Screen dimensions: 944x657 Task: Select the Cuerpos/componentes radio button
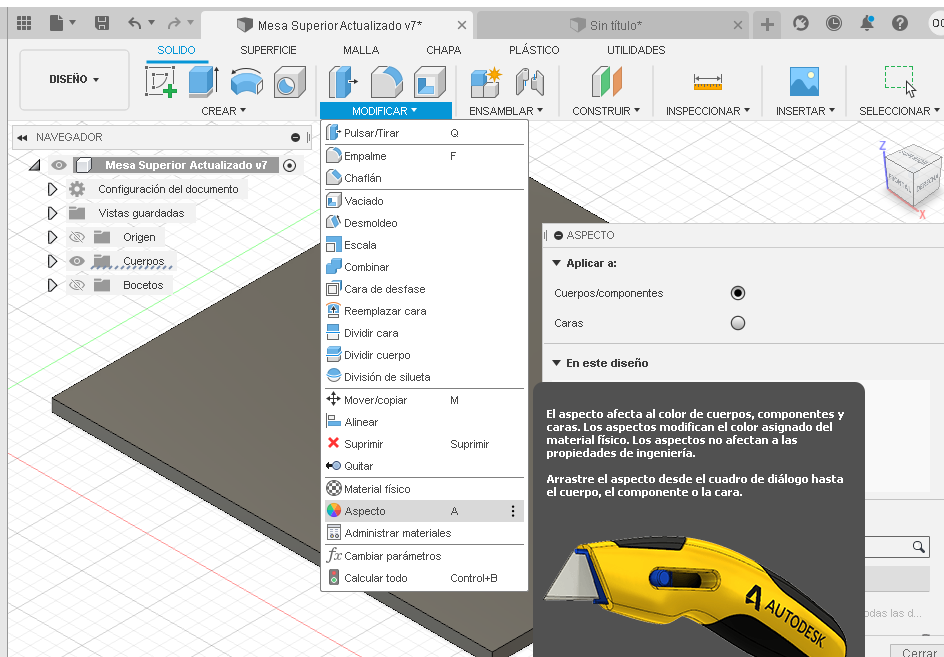[738, 293]
